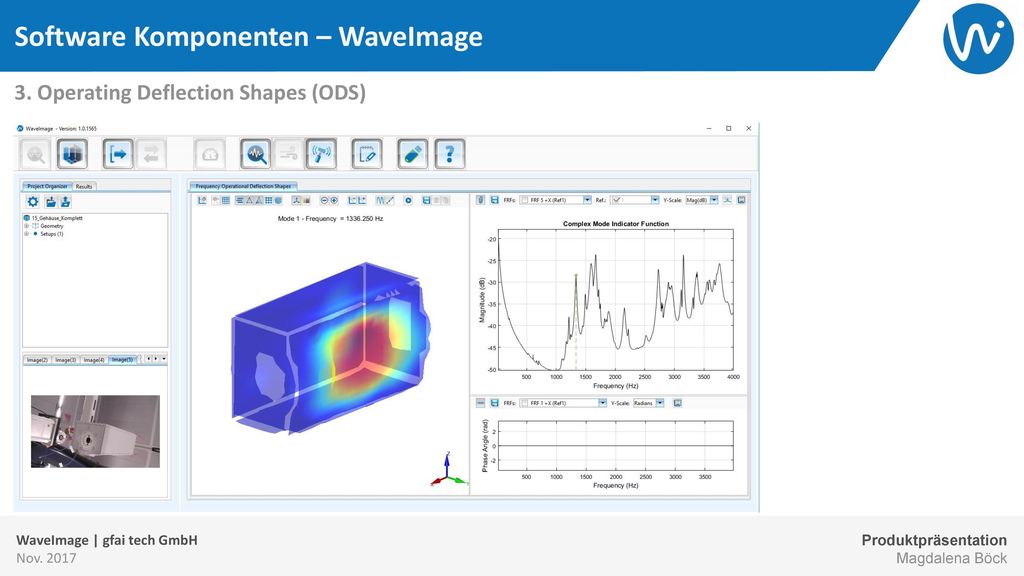This screenshot has height=576, width=1024.
Task: Open the 3D geometry model tool
Action: point(72,154)
